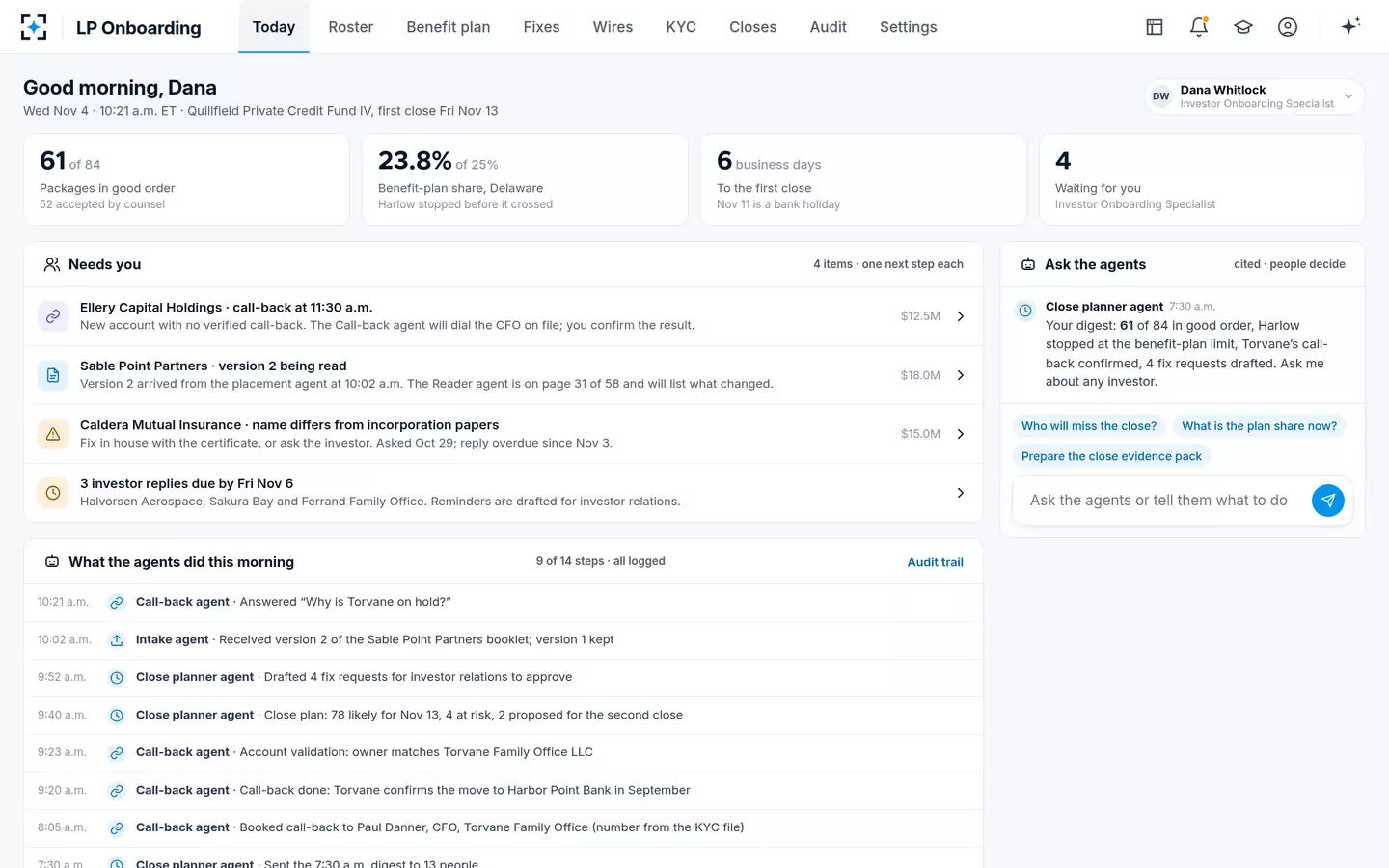Open the 6 business days card
Screen dimensions: 1389x868
(x=863, y=179)
